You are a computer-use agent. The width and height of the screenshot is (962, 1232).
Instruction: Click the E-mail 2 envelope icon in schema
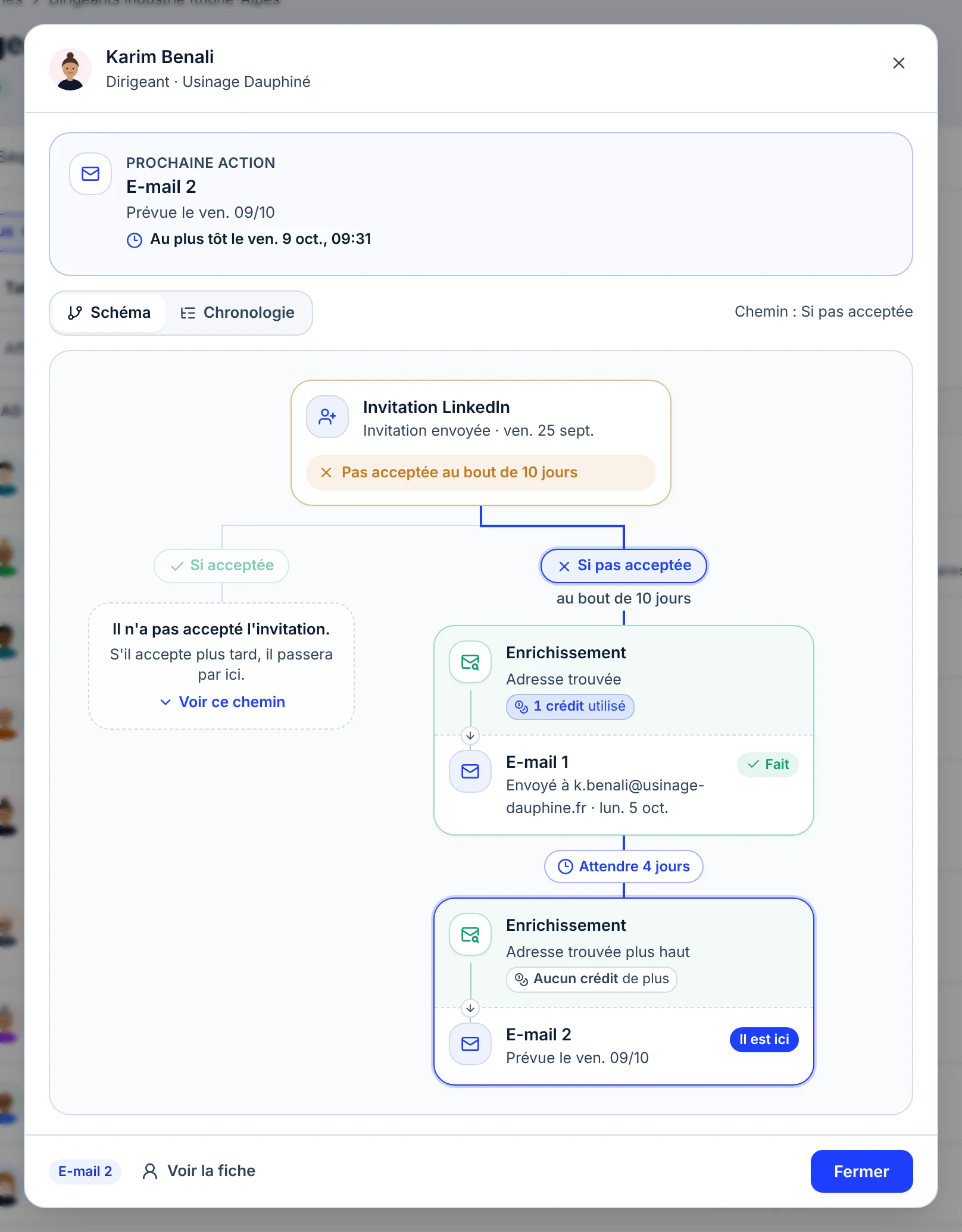click(470, 1044)
